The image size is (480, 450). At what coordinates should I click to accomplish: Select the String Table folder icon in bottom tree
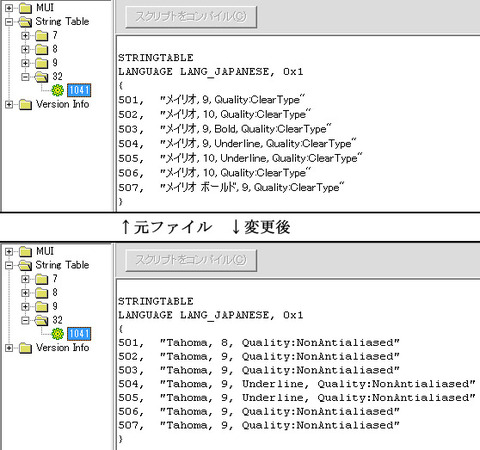25,265
